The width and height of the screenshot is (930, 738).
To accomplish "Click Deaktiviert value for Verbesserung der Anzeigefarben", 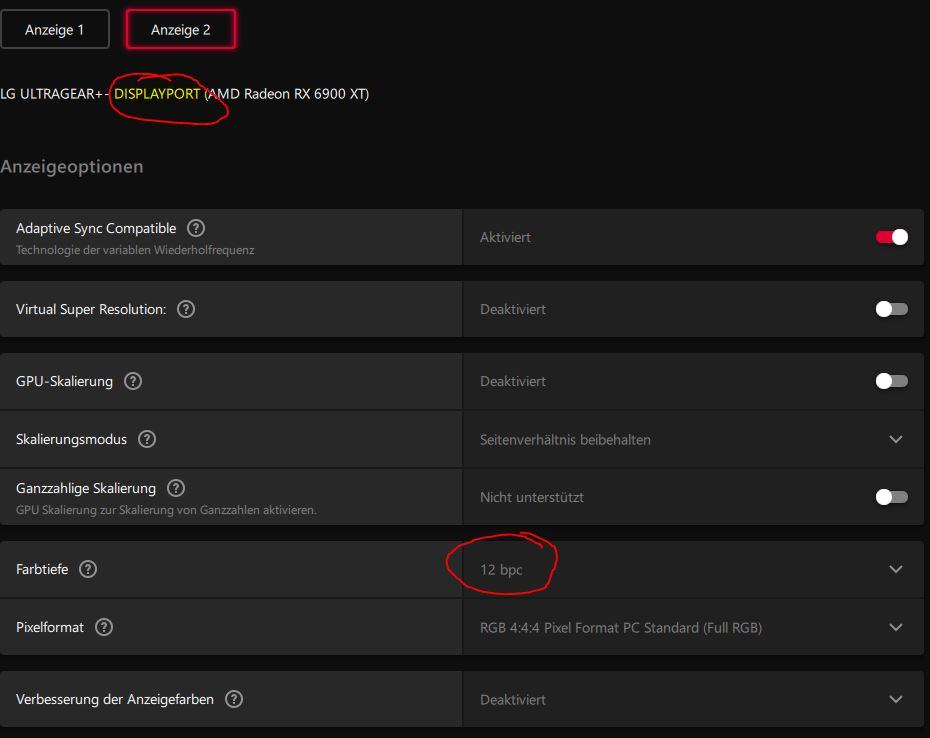I will [513, 699].
